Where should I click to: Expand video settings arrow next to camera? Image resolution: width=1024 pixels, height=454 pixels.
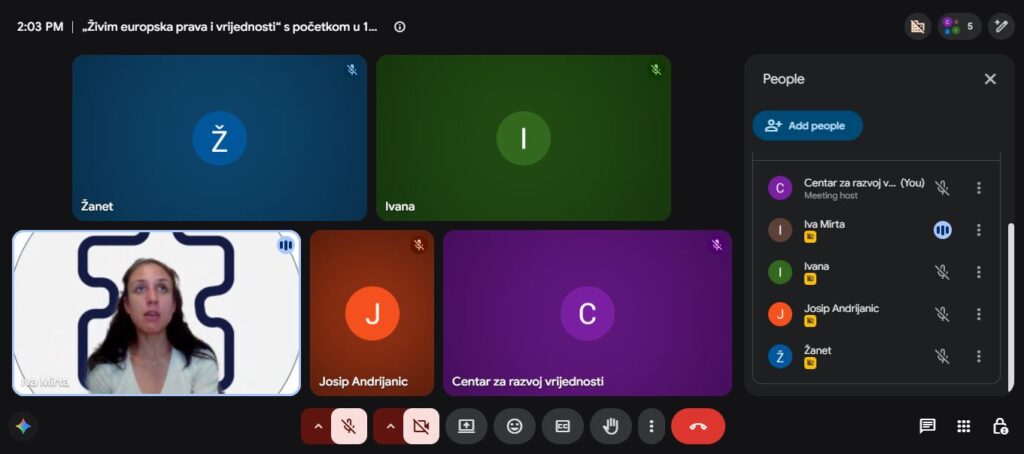[391, 427]
